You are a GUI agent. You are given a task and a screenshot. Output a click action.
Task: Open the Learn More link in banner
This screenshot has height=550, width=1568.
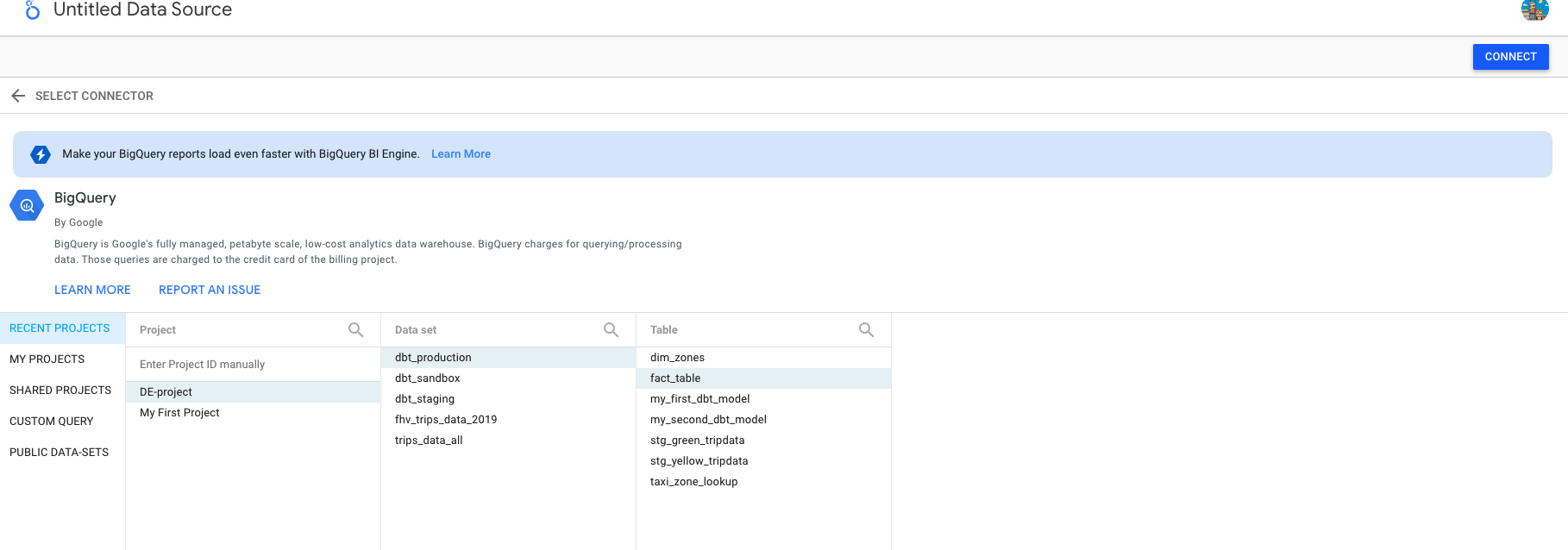pyautogui.click(x=461, y=154)
